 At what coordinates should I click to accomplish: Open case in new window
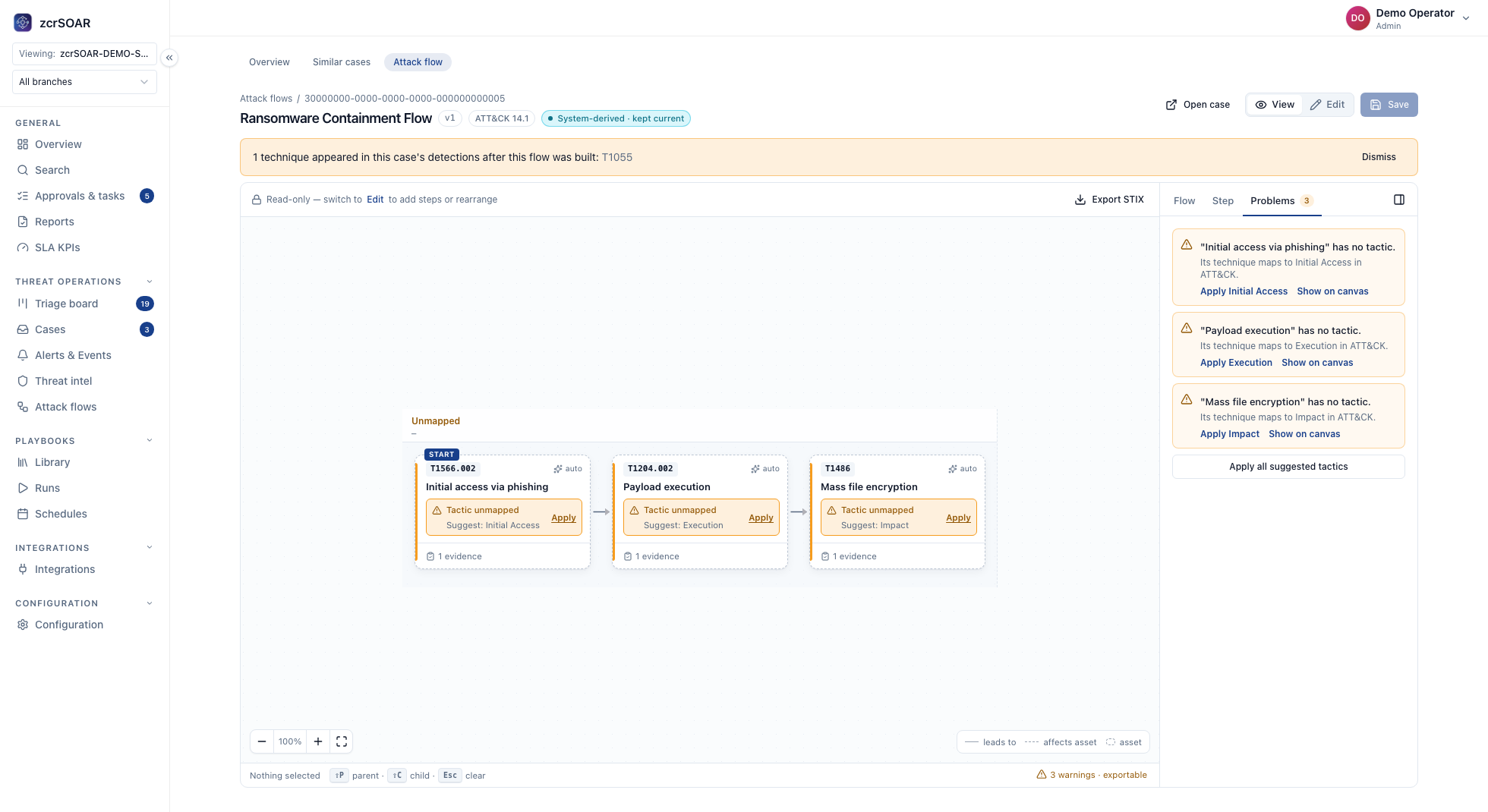pos(1198,105)
